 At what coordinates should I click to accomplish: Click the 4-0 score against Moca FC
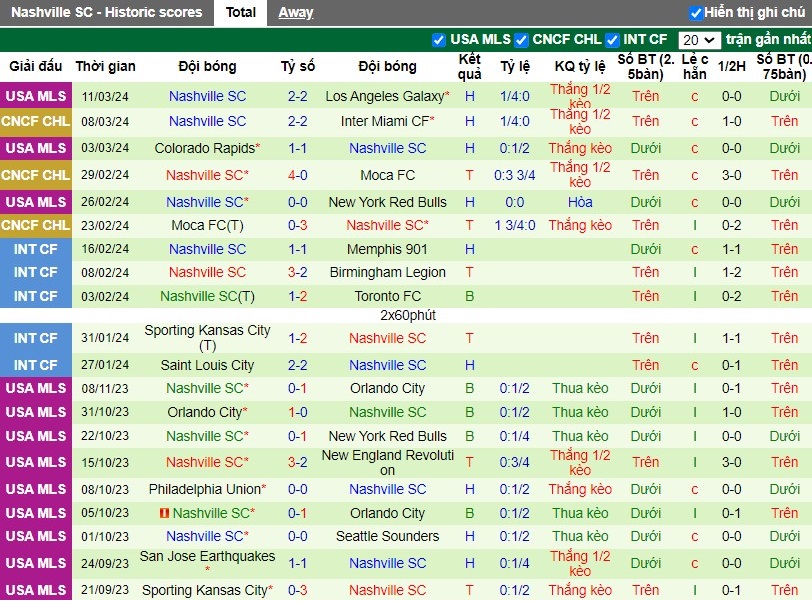point(298,175)
